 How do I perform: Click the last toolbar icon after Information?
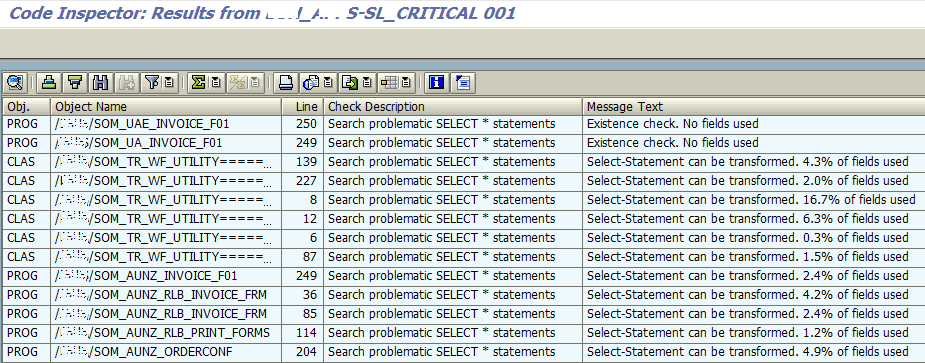(463, 83)
